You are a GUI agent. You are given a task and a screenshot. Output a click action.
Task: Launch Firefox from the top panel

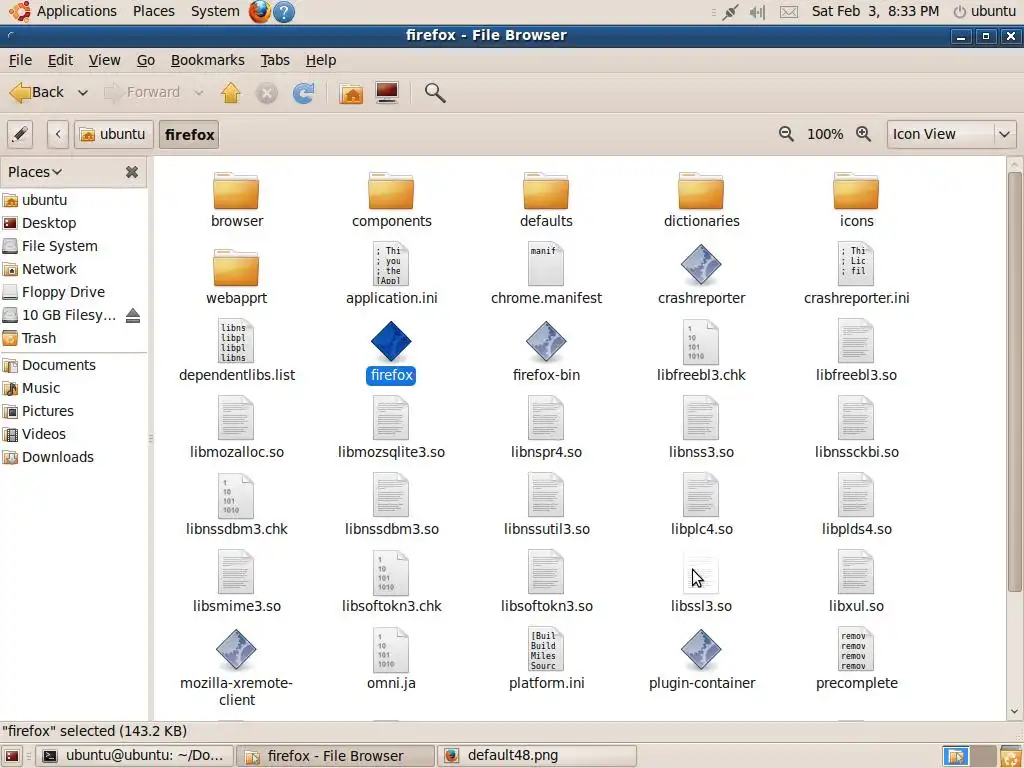tap(259, 11)
